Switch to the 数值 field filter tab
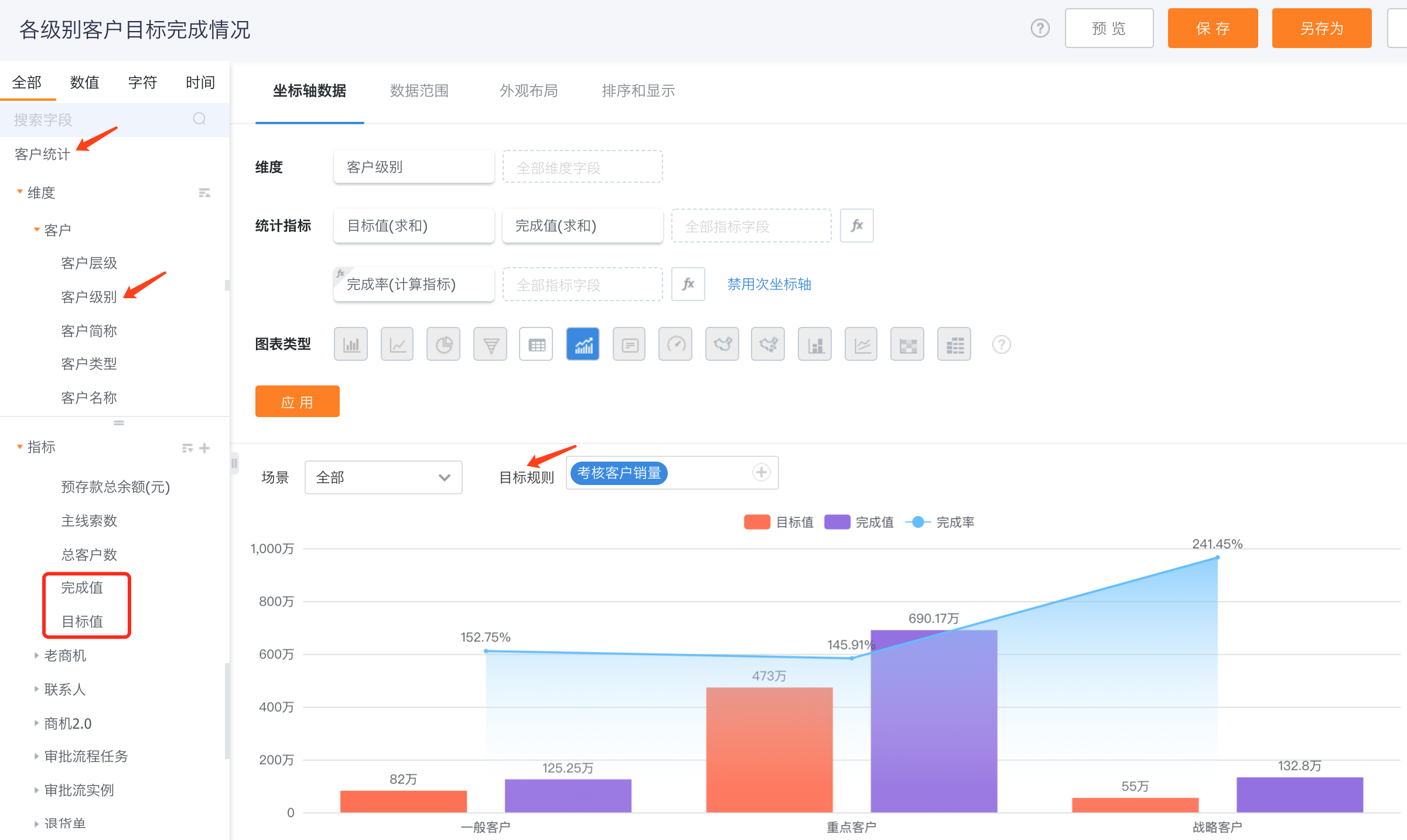Viewport: 1407px width, 840px height. [84, 83]
